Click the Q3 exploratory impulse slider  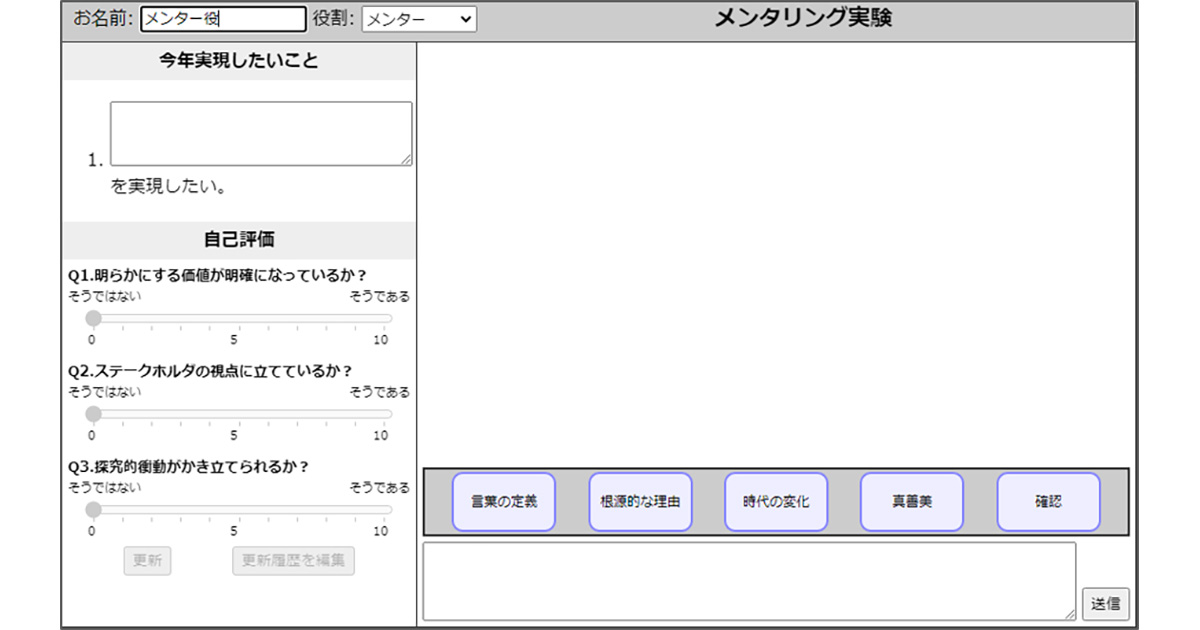coord(240,509)
